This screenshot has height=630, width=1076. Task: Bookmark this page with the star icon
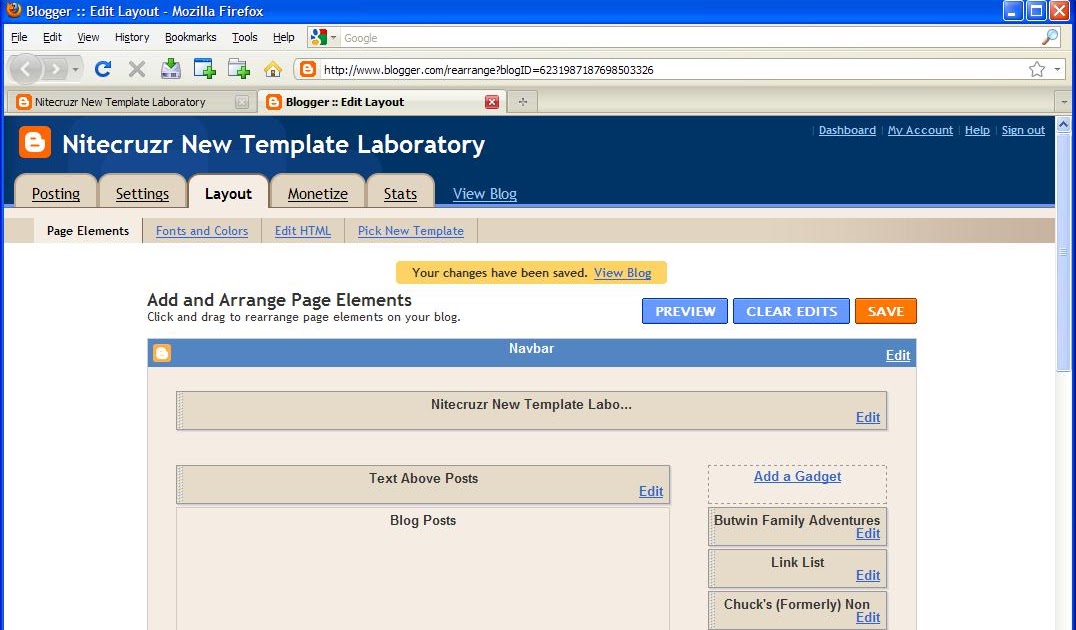pos(1037,69)
